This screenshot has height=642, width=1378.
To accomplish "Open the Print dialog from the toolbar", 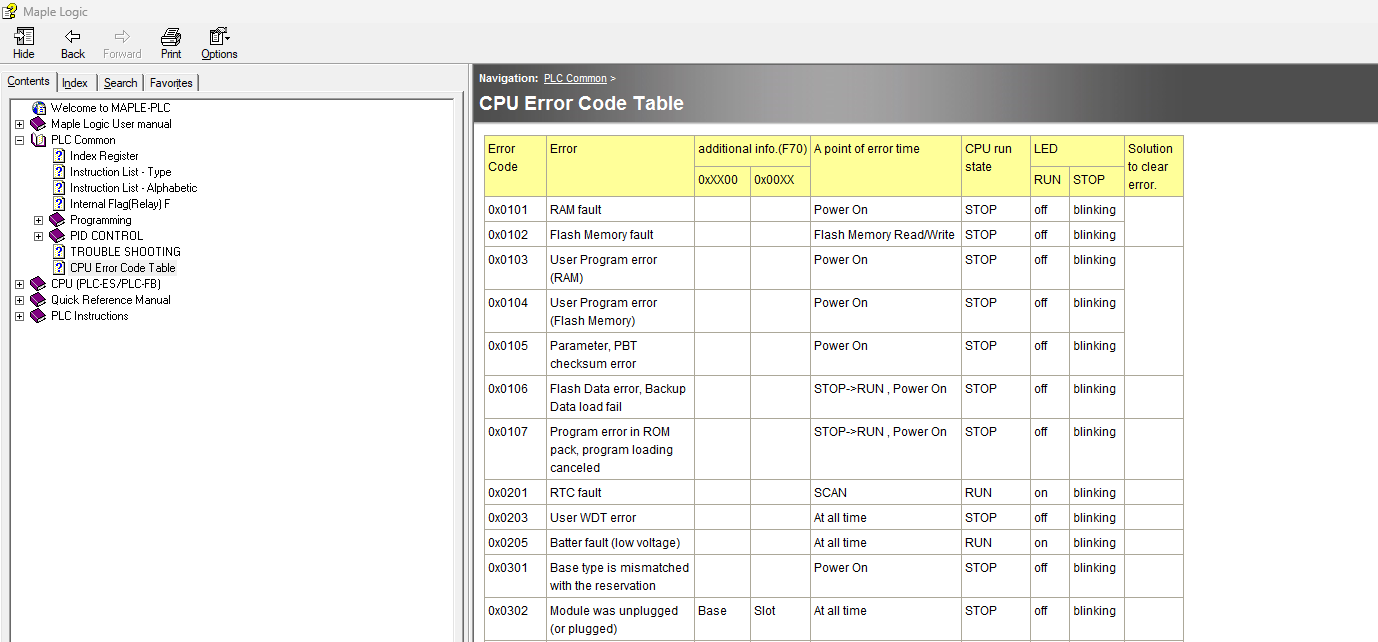I will (x=170, y=43).
